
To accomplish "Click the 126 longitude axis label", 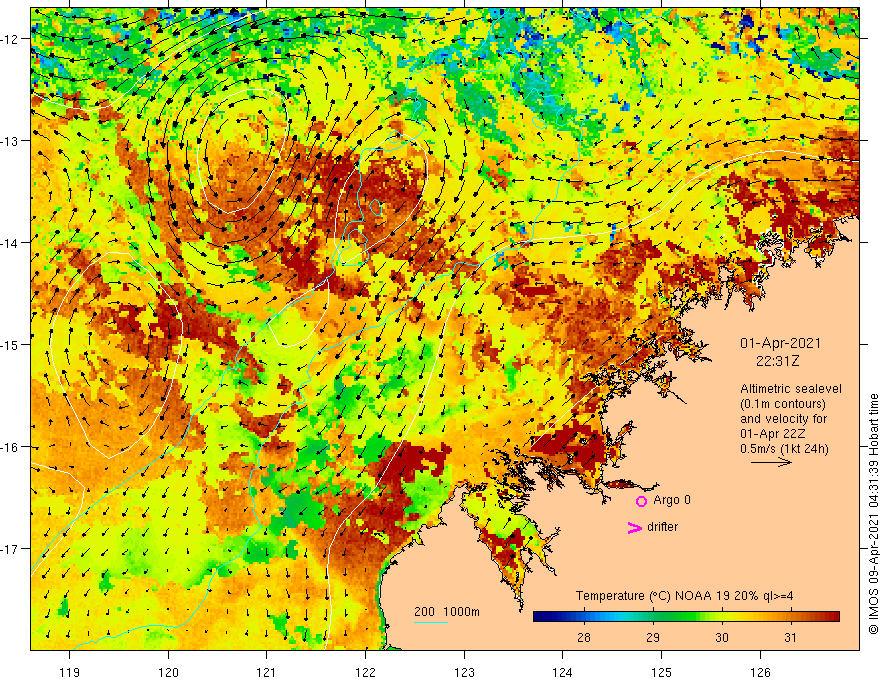I will click(x=760, y=672).
